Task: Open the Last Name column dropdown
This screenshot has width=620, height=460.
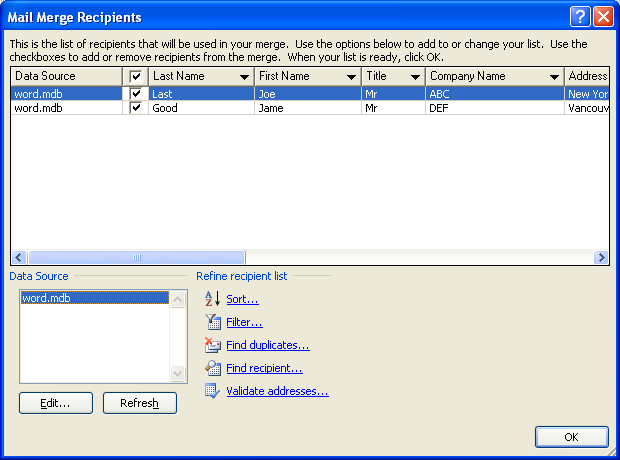Action: [245, 77]
